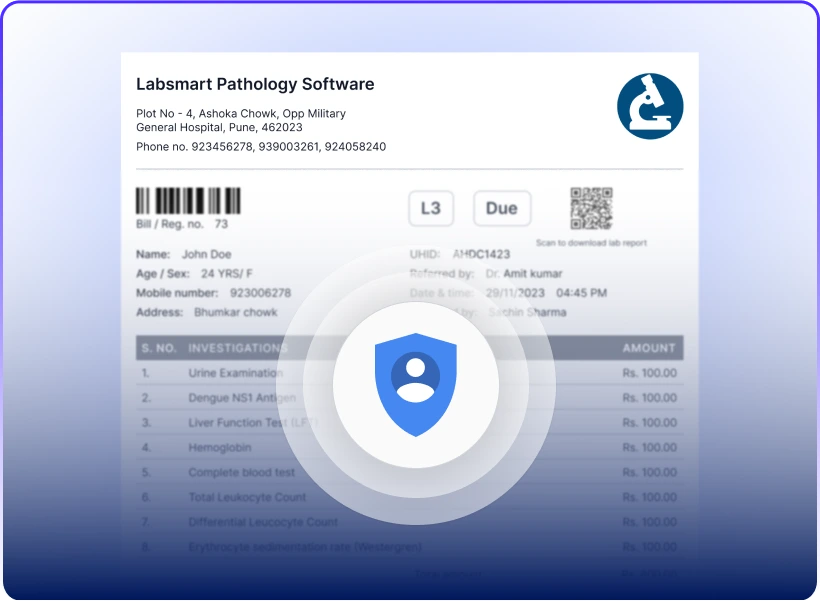
Task: Click the Total Leukocyte Count row
Action: point(409,497)
